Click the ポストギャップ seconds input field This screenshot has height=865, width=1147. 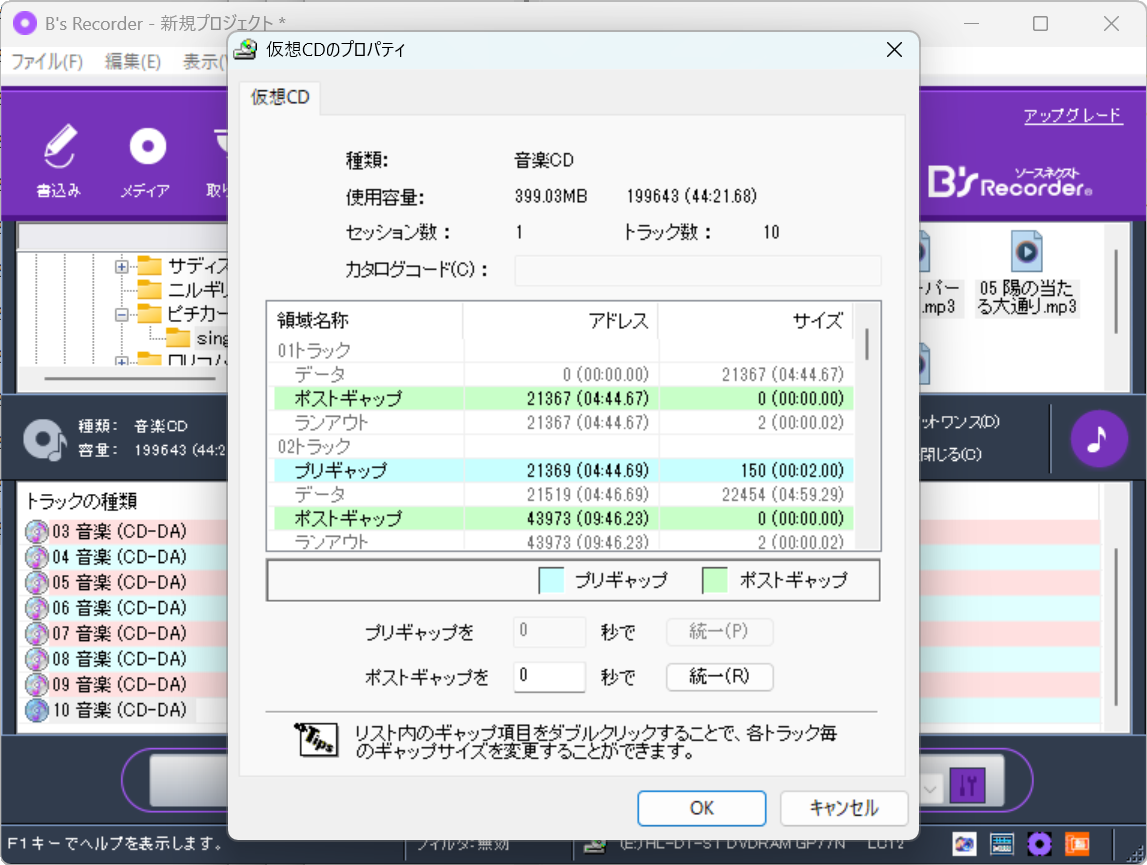tap(549, 676)
